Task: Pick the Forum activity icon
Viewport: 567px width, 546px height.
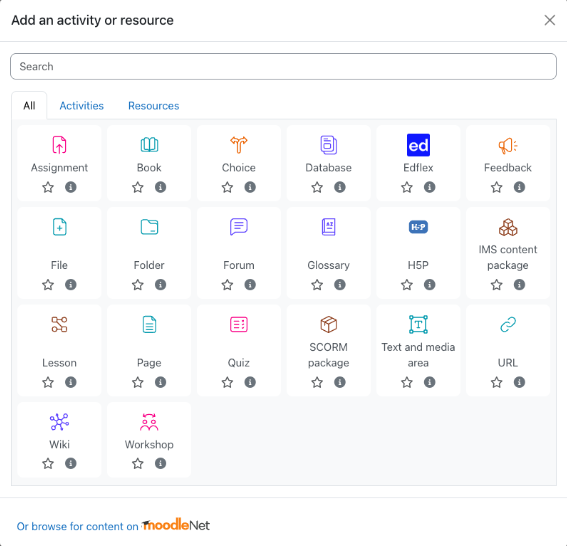Action: pos(239,227)
